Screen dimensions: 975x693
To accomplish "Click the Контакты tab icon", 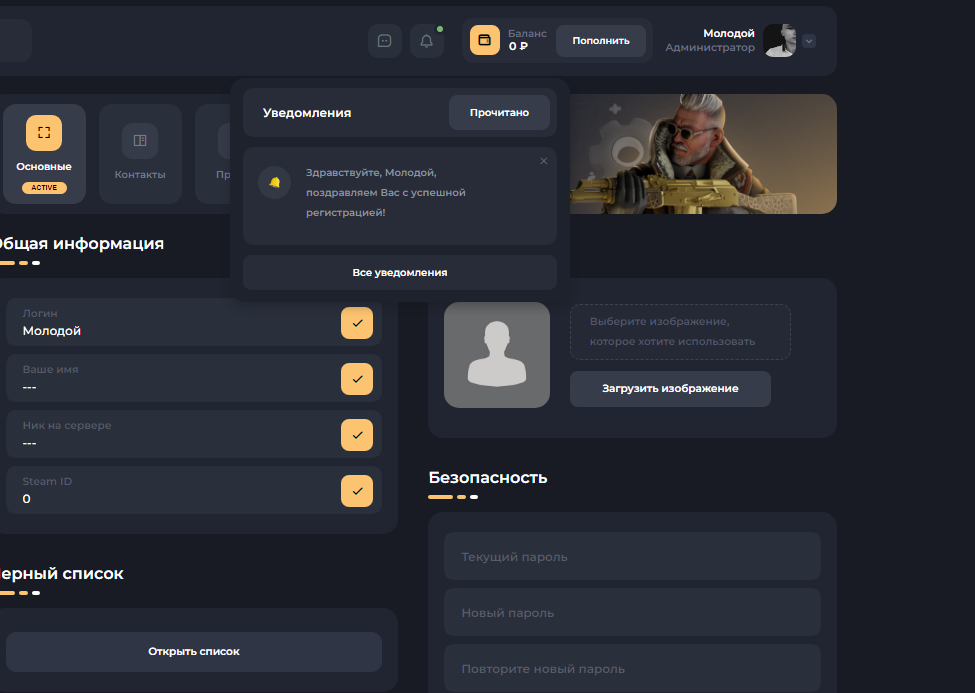I will (x=140, y=141).
